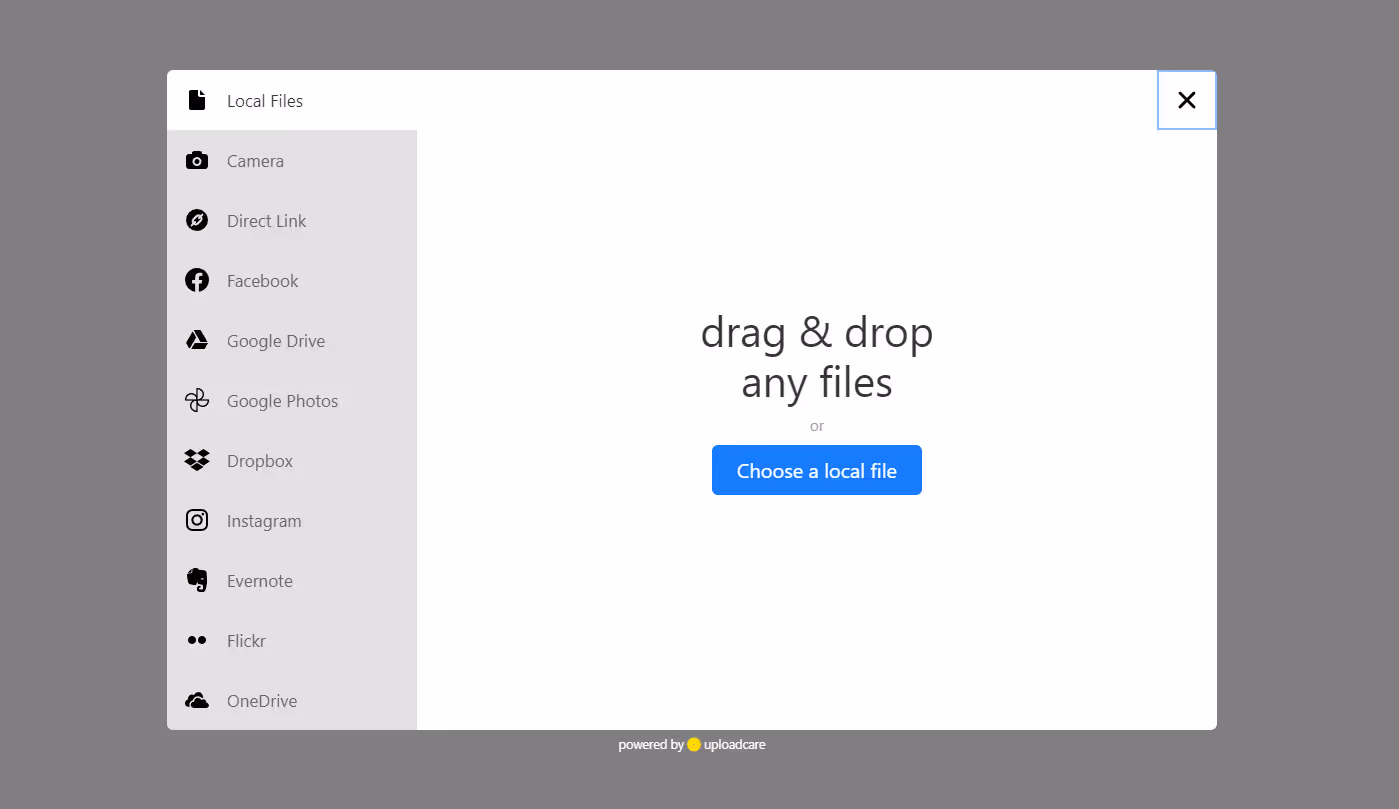
Task: Click the Direct Link compass icon
Action: point(197,220)
